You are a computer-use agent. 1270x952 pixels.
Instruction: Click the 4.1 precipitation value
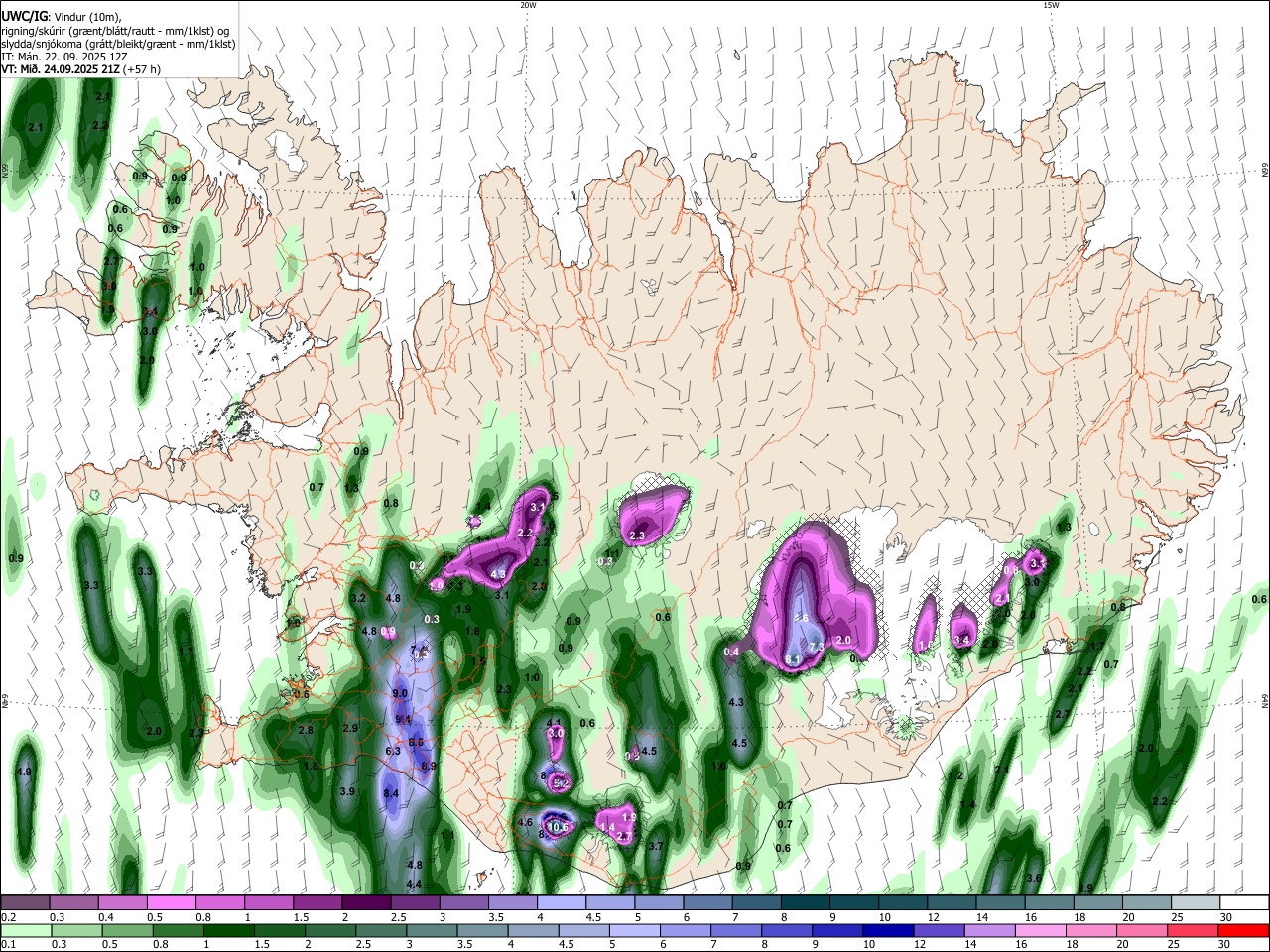coord(554,723)
